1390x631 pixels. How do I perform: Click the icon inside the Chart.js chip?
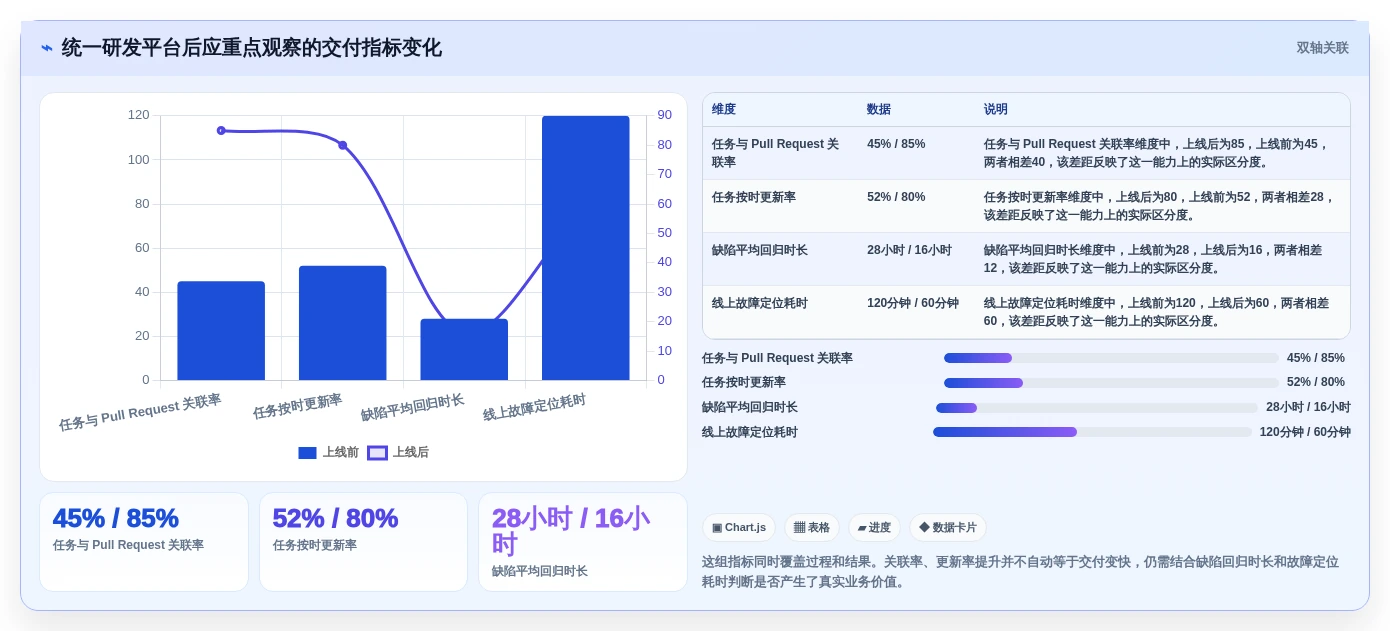(717, 528)
